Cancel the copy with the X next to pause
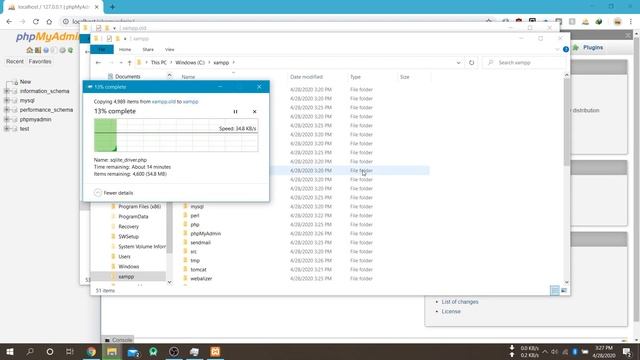The height and width of the screenshot is (360, 640). (254, 111)
